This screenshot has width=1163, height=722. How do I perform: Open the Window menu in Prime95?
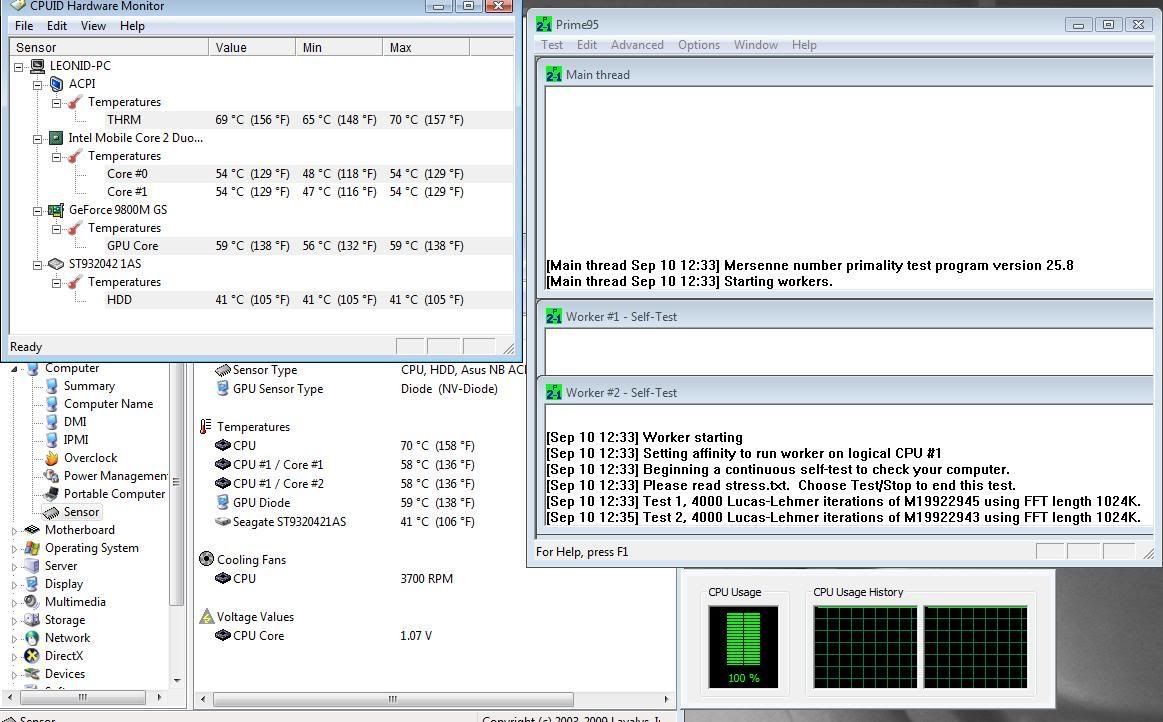(x=756, y=45)
